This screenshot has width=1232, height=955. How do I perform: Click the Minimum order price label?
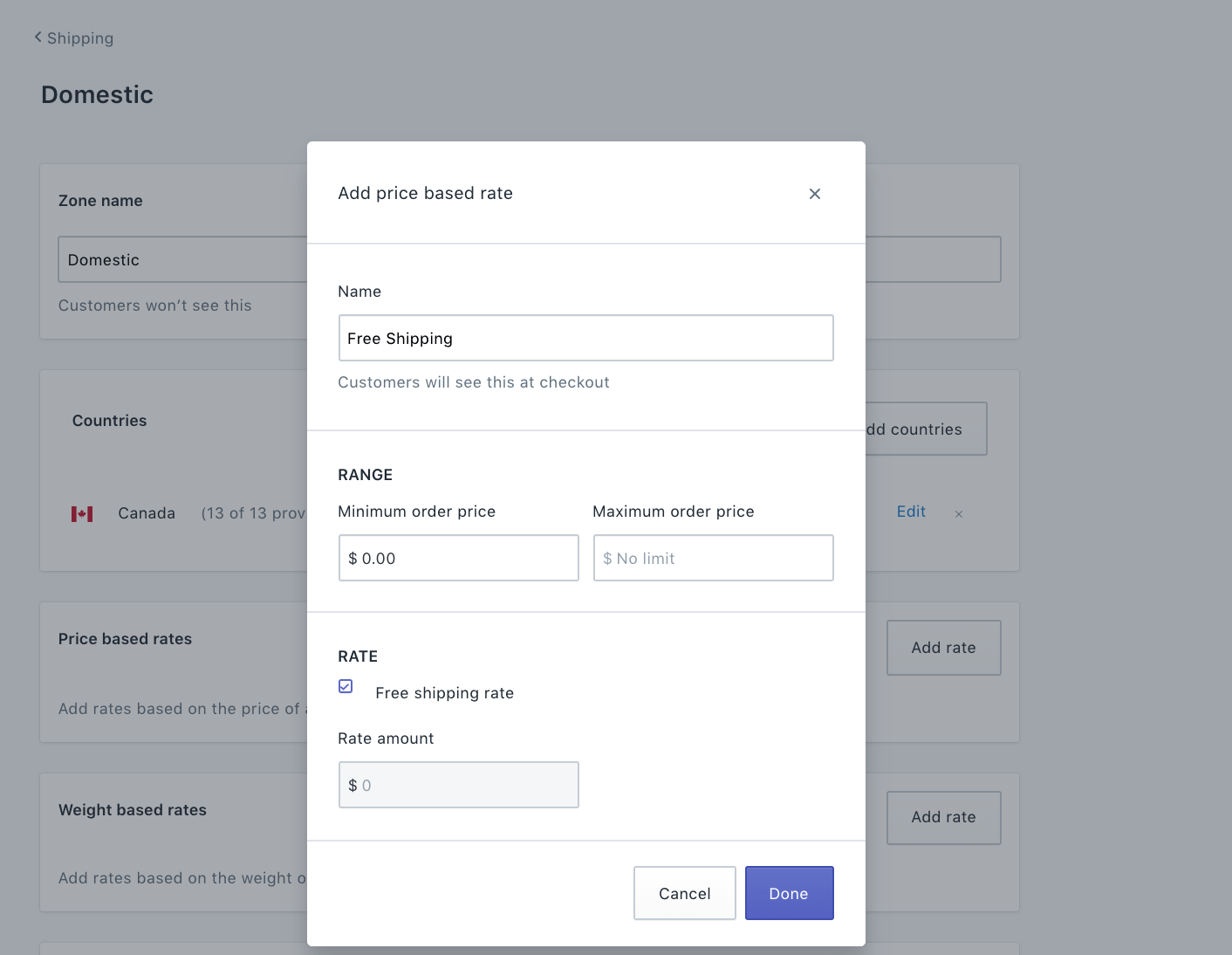tap(416, 512)
